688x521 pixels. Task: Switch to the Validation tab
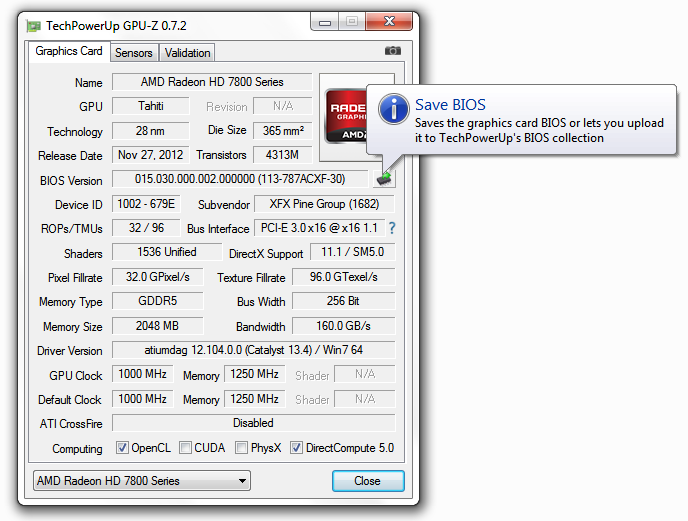point(187,53)
